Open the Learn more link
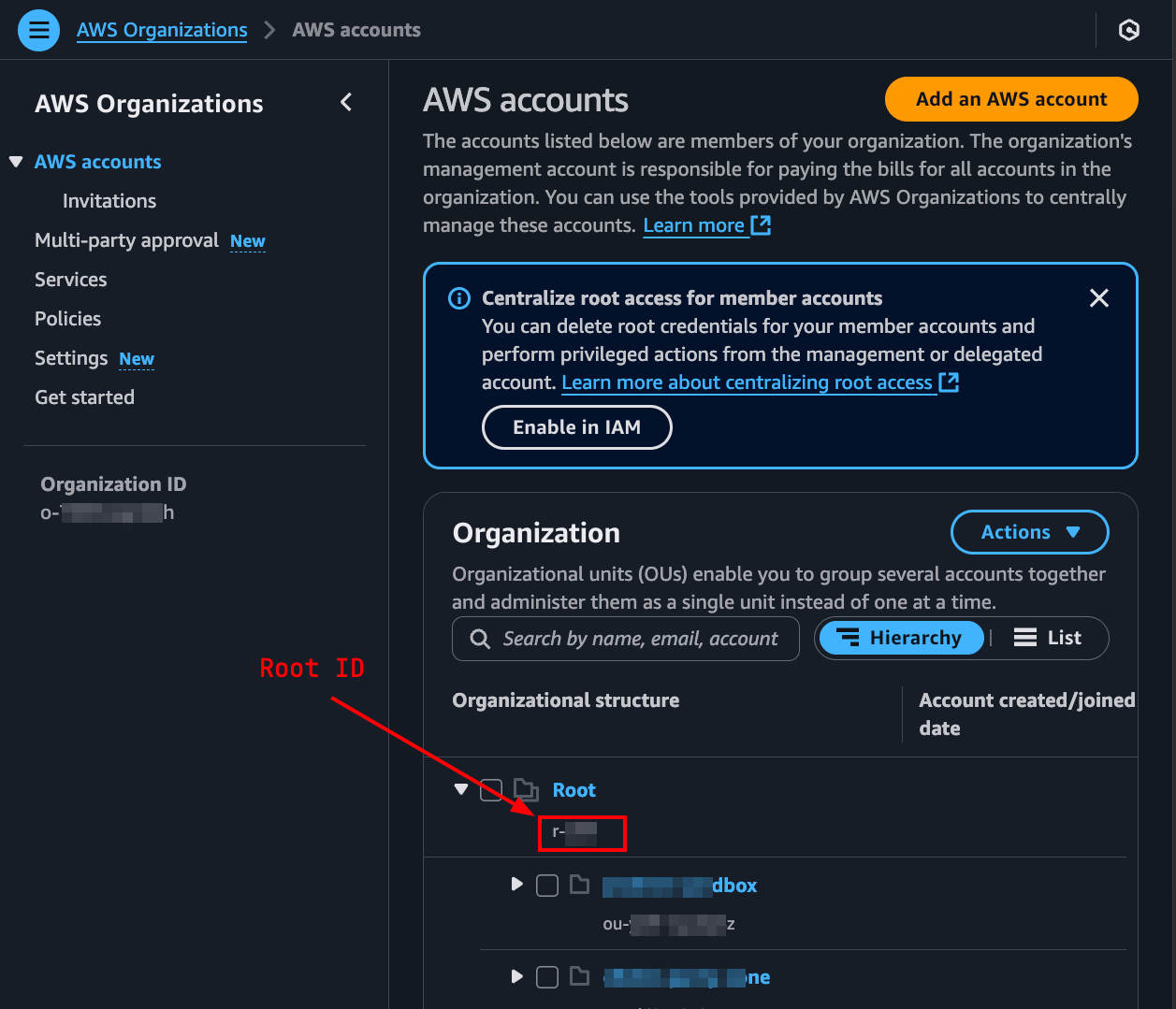Viewport: 1176px width, 1009px height. (706, 225)
